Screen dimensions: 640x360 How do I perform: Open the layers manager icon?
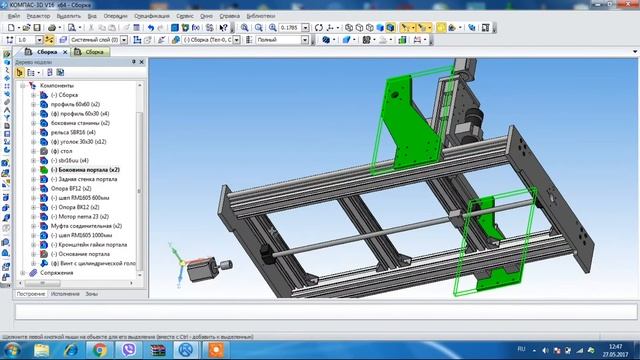click(63, 40)
